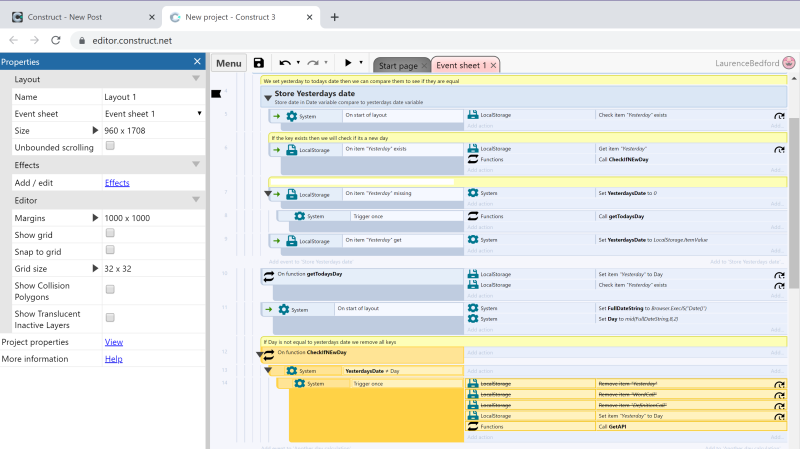Go back in browser
800x449 pixels.
point(13,40)
